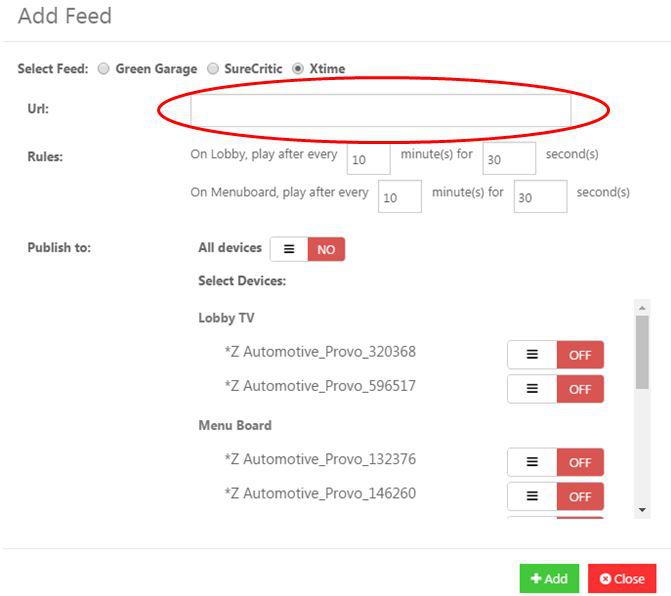
Task: Select the Green Garage feed radio button
Action: 103,68
